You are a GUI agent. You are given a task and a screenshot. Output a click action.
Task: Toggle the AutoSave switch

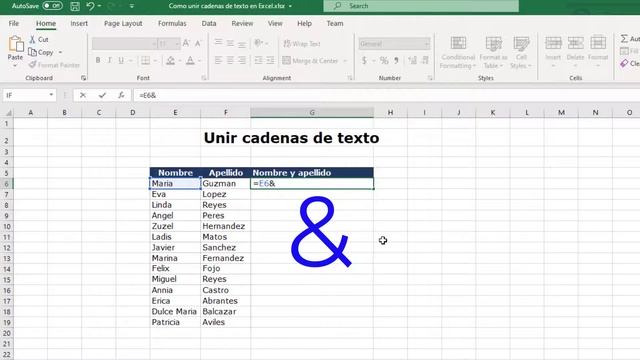(x=52, y=6)
